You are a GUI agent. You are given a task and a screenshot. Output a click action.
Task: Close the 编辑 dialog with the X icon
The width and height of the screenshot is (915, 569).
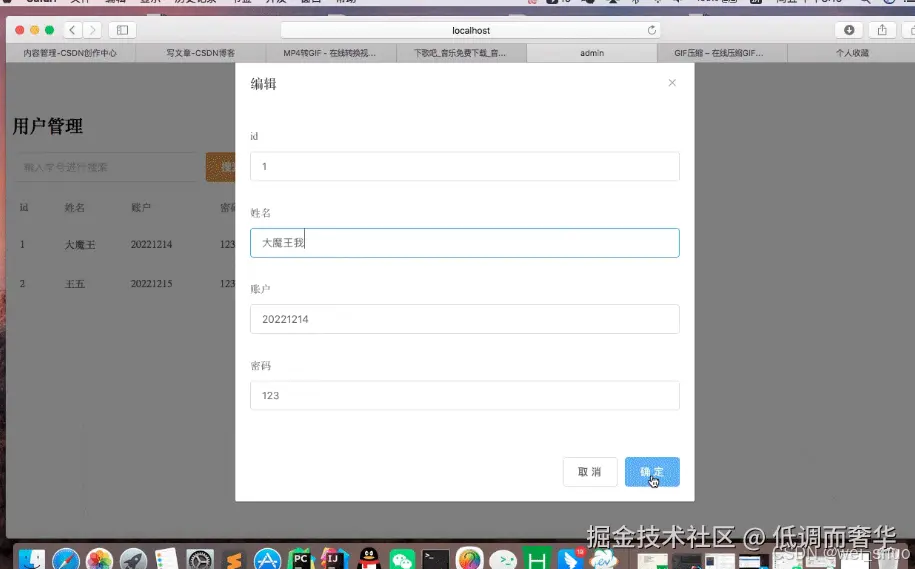(672, 83)
